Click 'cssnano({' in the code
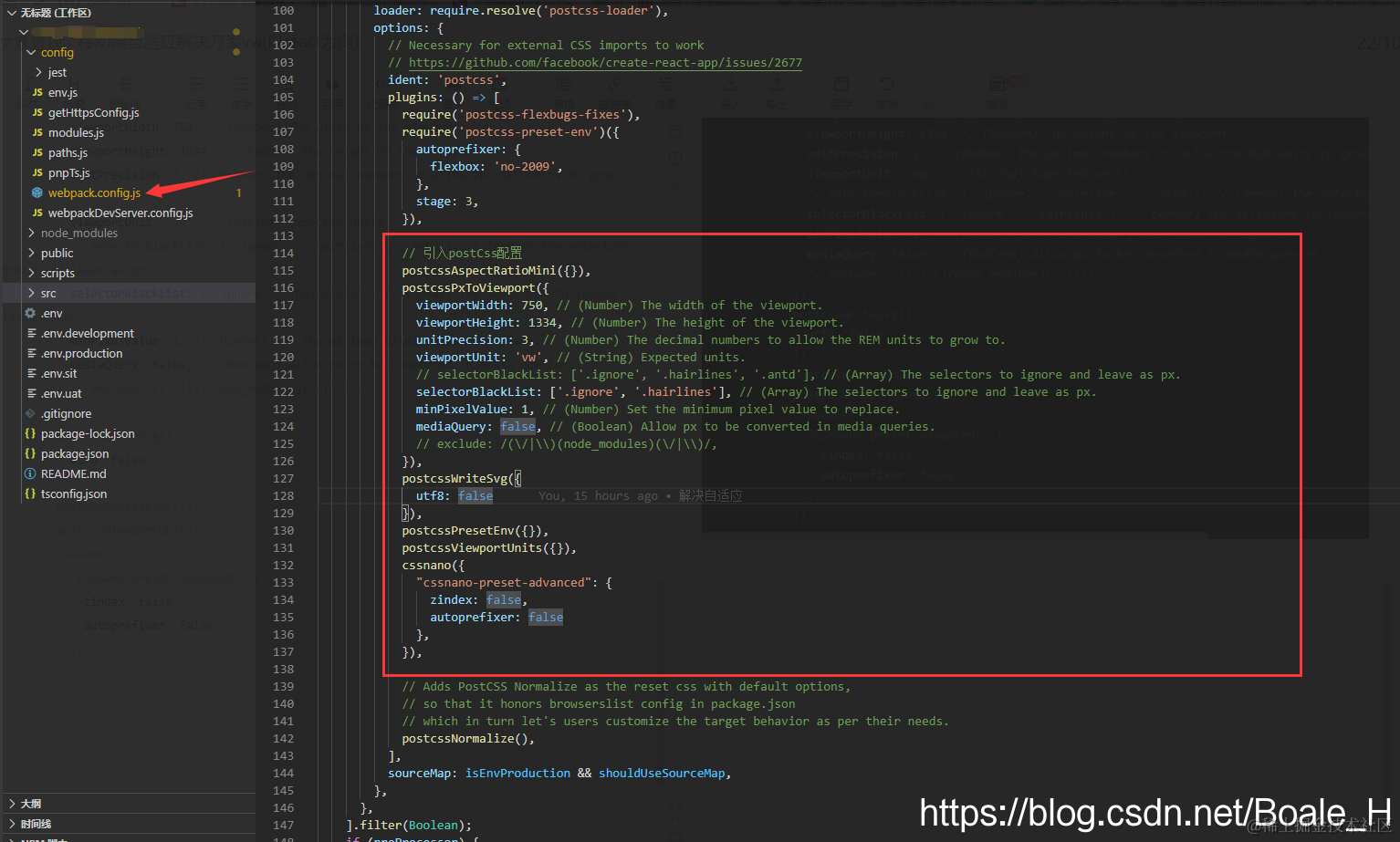Screen dimensions: 1400x842 coord(434,566)
